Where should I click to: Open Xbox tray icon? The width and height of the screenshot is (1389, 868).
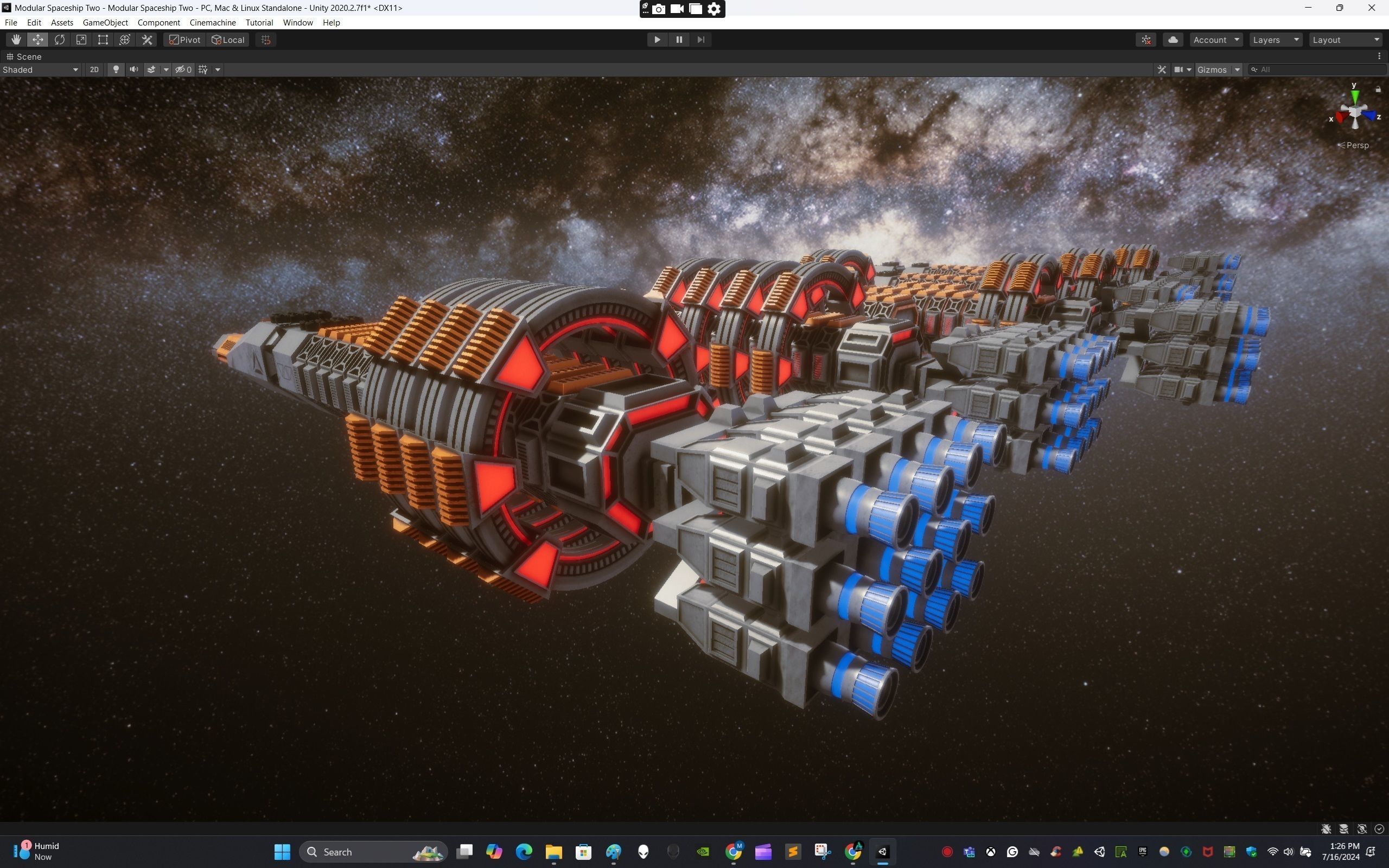point(991,852)
